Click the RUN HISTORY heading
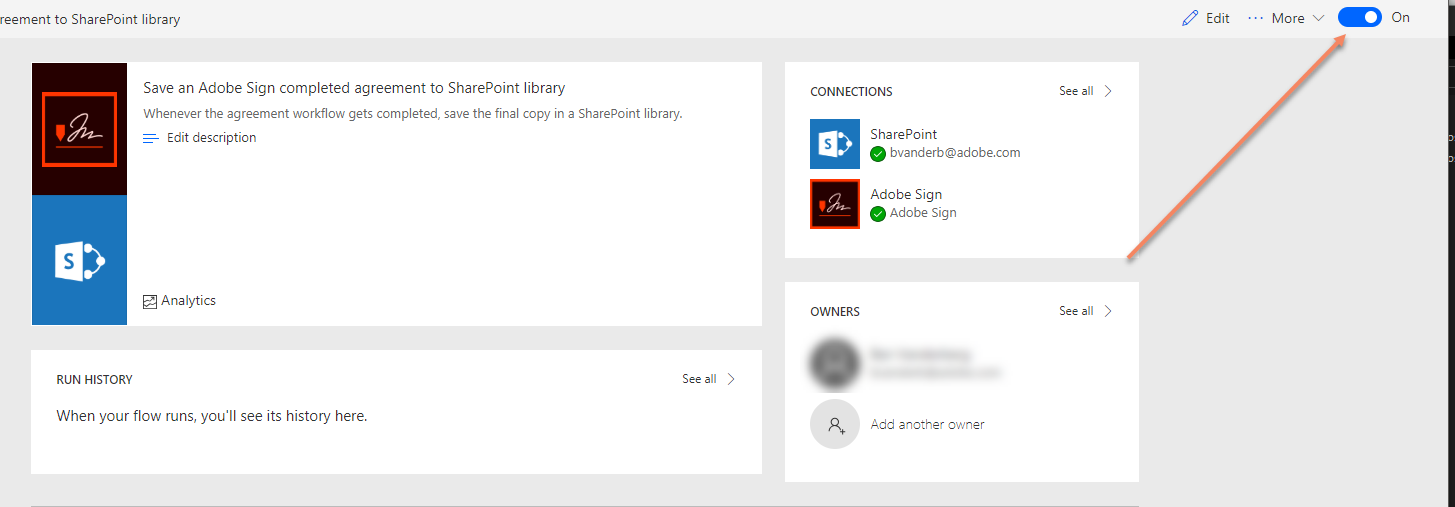Screen dimensions: 1455x507 [x=94, y=380]
